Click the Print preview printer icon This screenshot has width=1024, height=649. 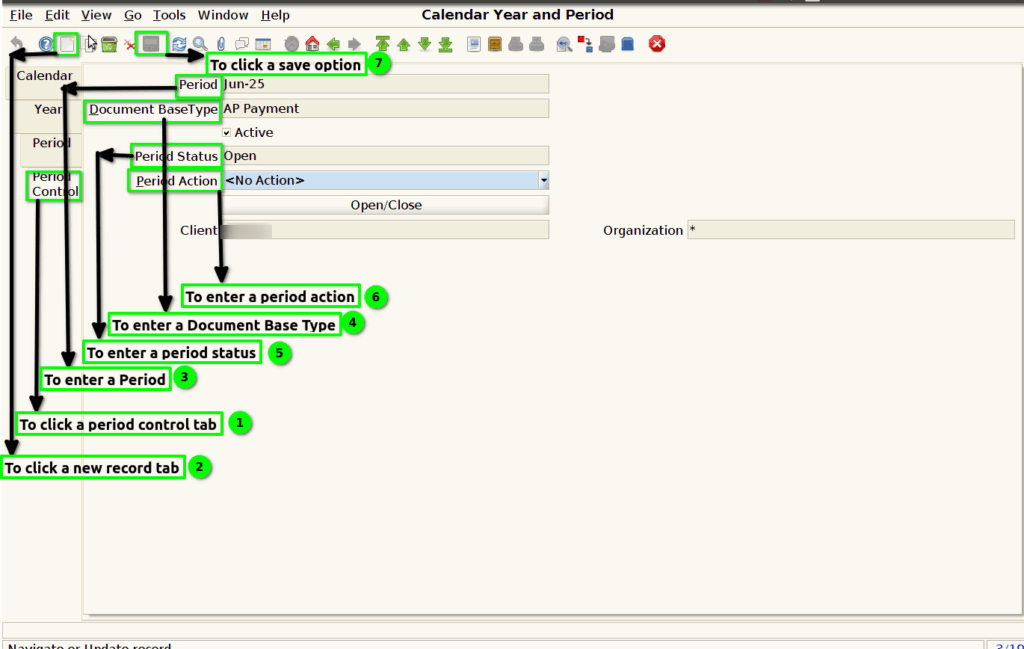[516, 44]
